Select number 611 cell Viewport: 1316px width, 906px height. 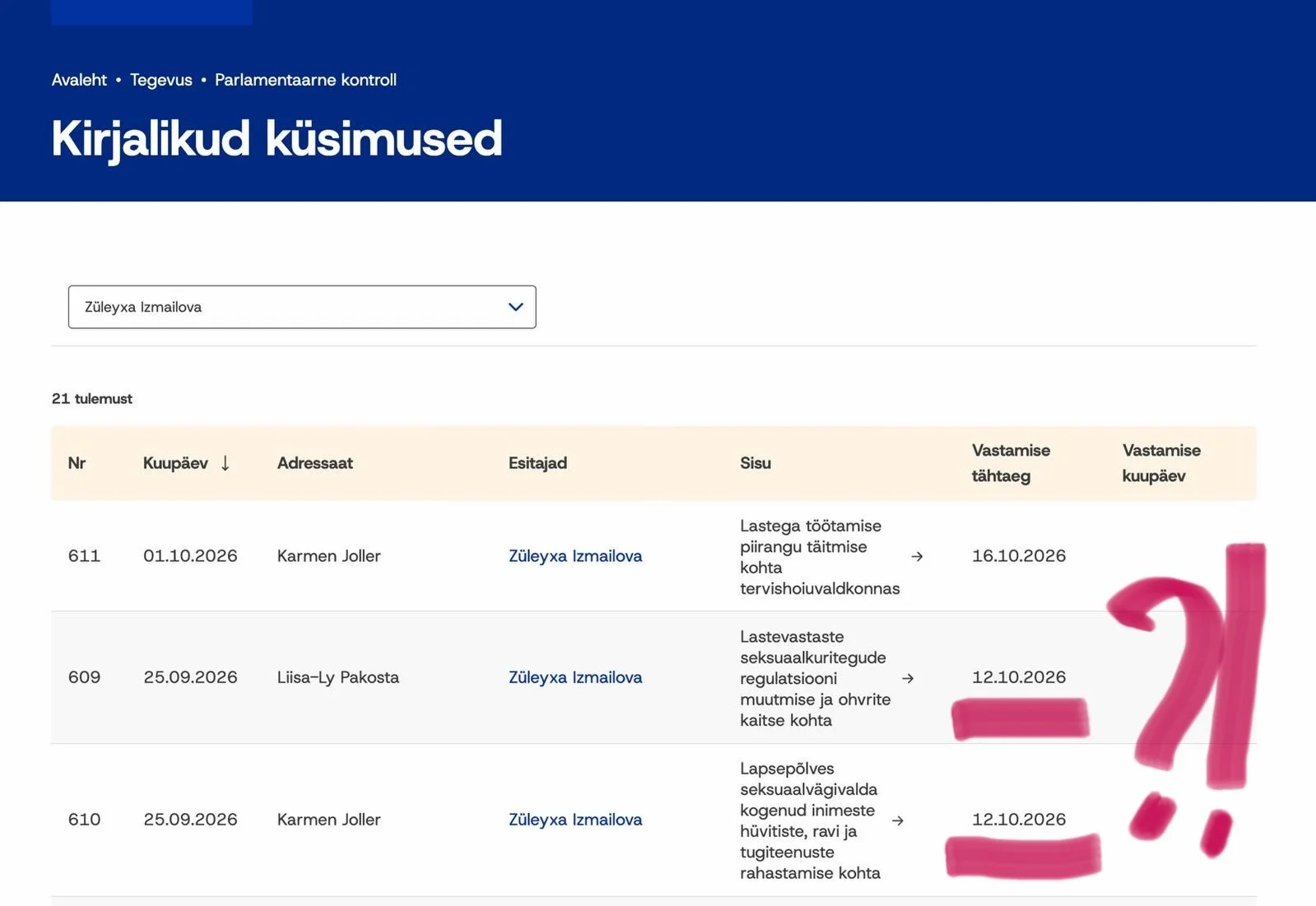(84, 556)
